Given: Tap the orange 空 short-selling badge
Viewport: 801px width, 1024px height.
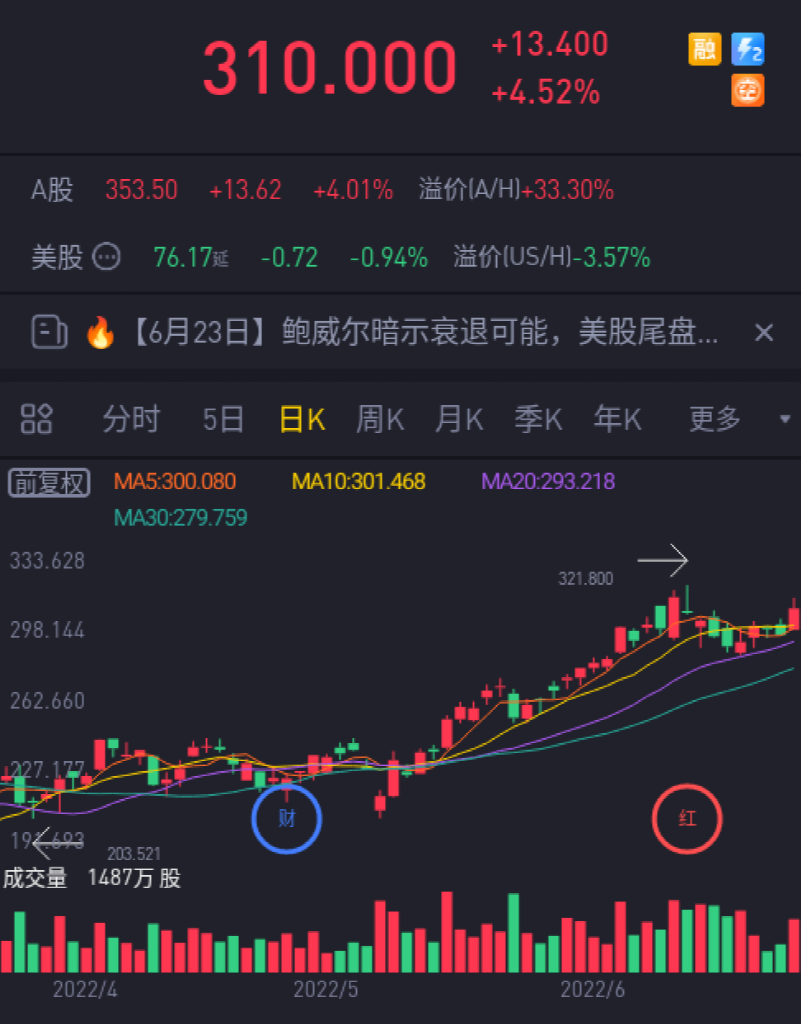Looking at the screenshot, I should click(748, 90).
